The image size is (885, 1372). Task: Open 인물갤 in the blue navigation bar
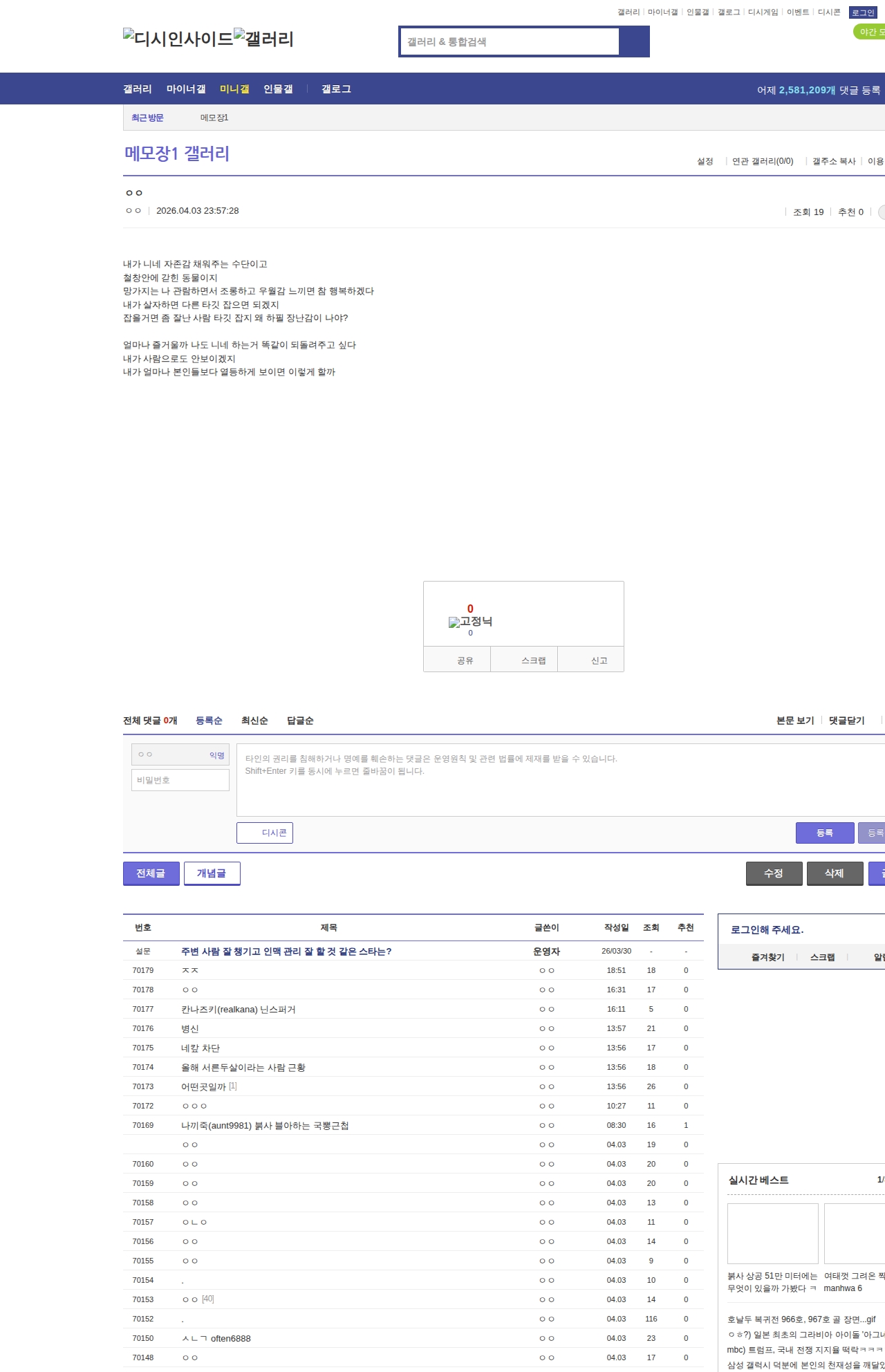278,89
